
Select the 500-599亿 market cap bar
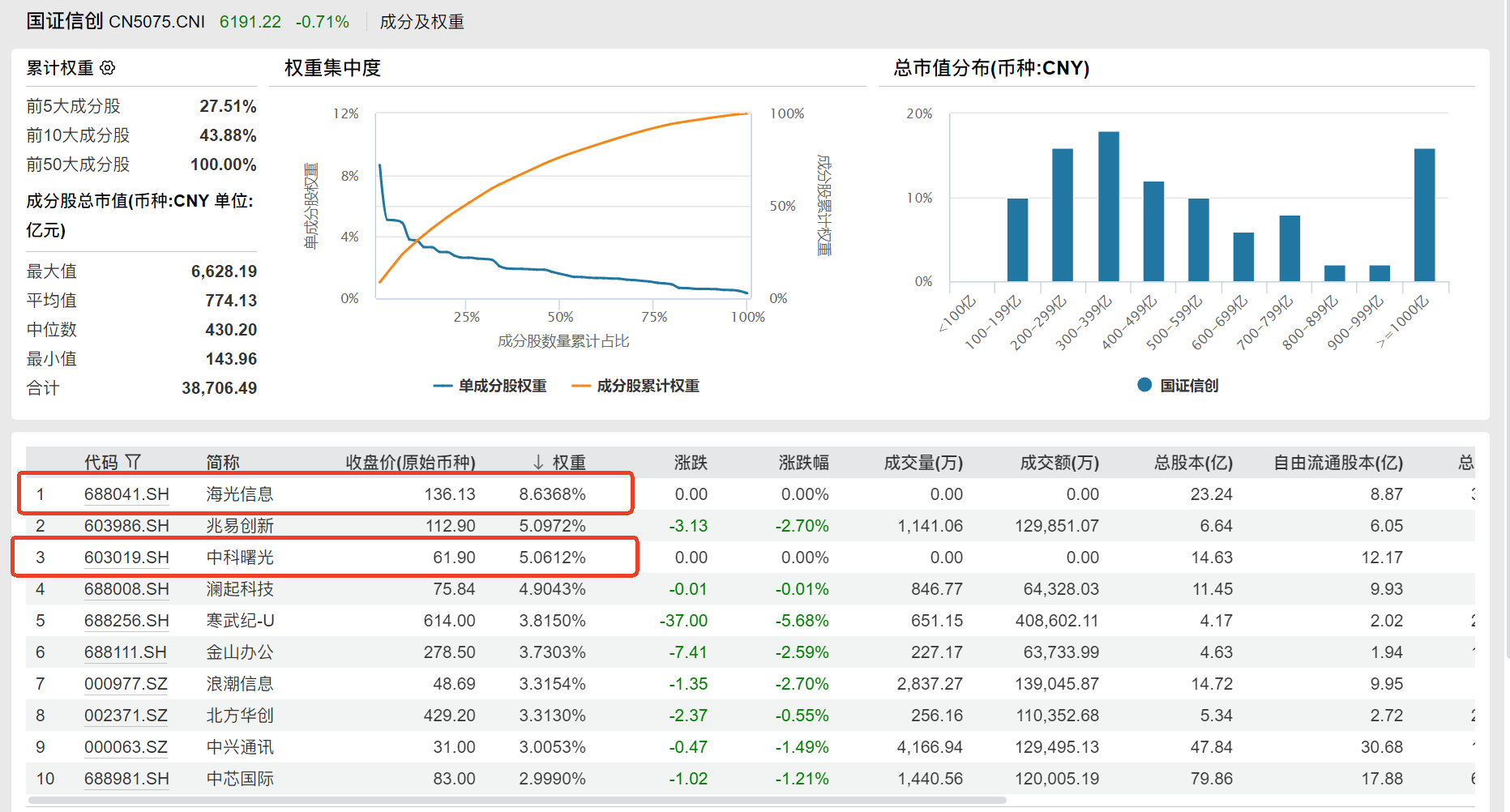pos(1199,240)
